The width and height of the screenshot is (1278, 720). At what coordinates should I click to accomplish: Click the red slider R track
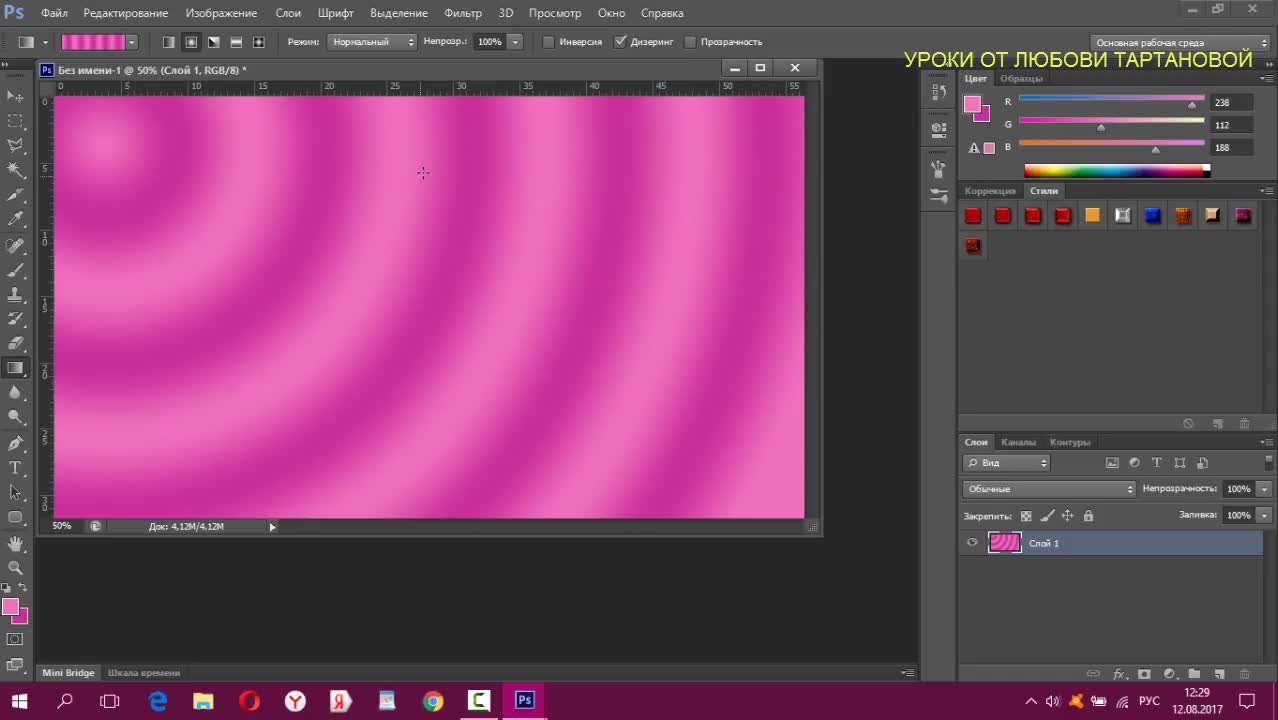pyautogui.click(x=1111, y=99)
